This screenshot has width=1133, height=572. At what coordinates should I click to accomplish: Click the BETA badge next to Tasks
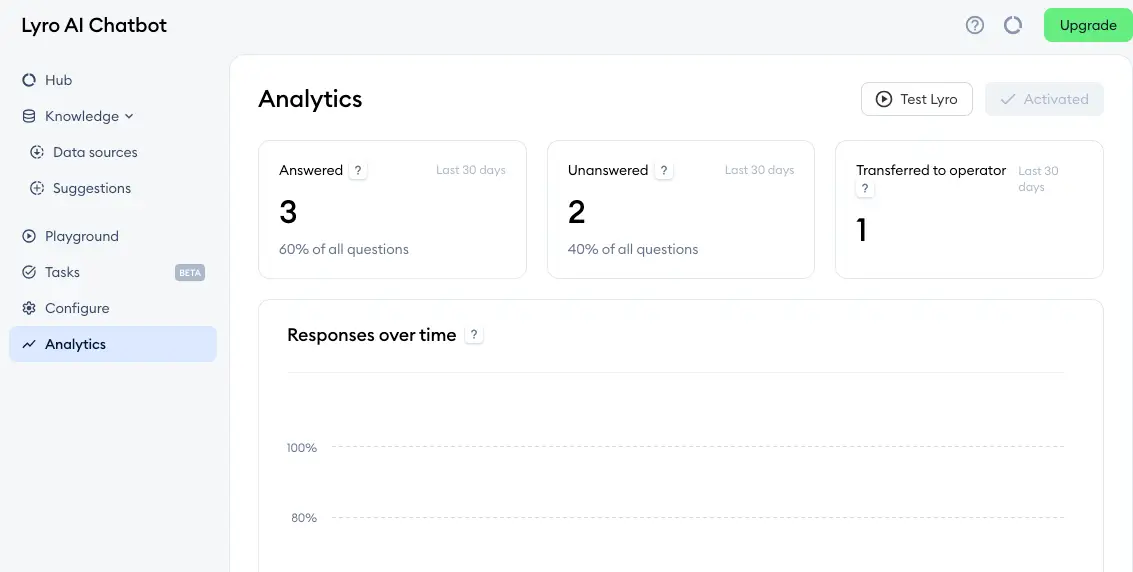click(x=190, y=272)
